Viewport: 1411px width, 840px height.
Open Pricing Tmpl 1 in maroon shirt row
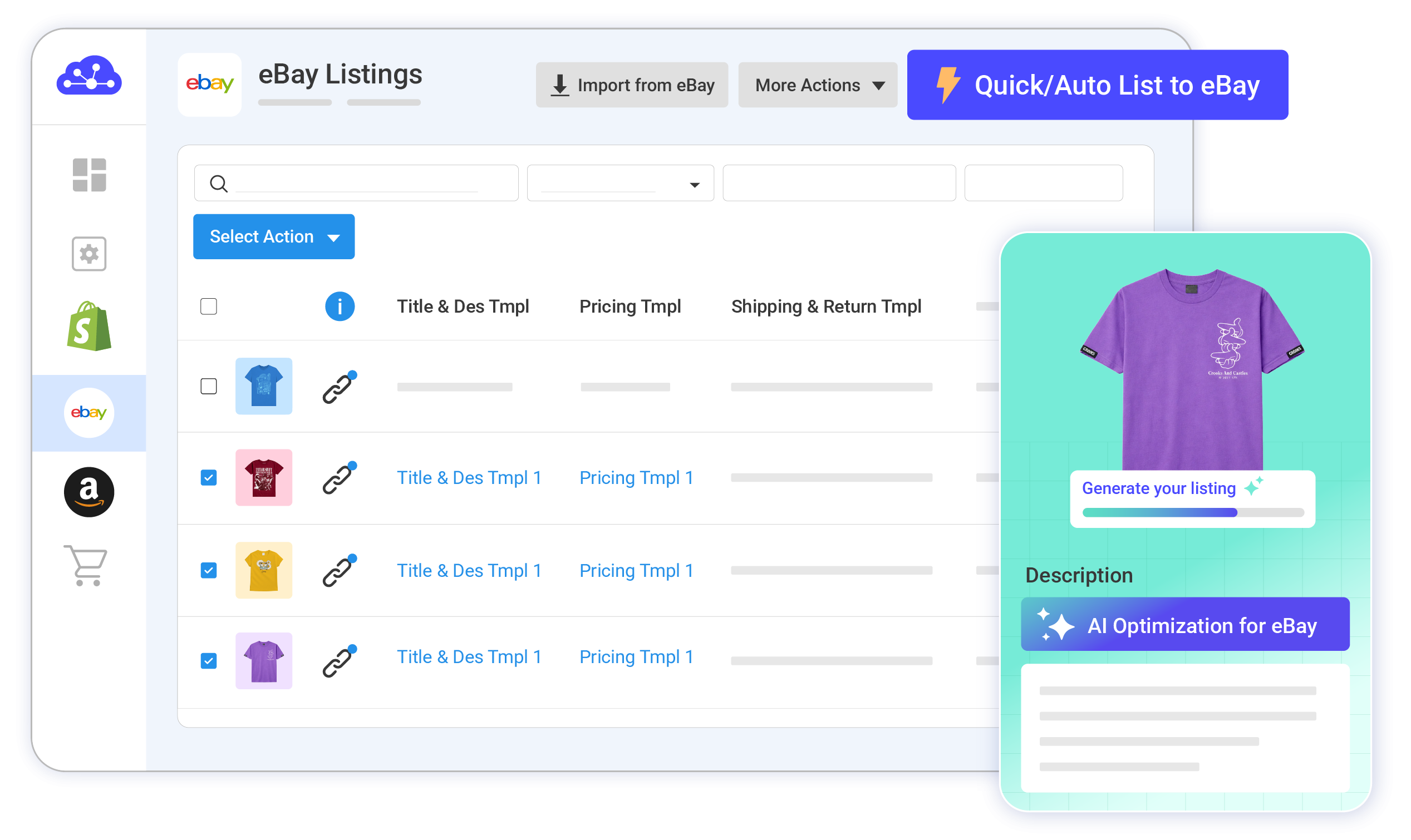(x=637, y=478)
